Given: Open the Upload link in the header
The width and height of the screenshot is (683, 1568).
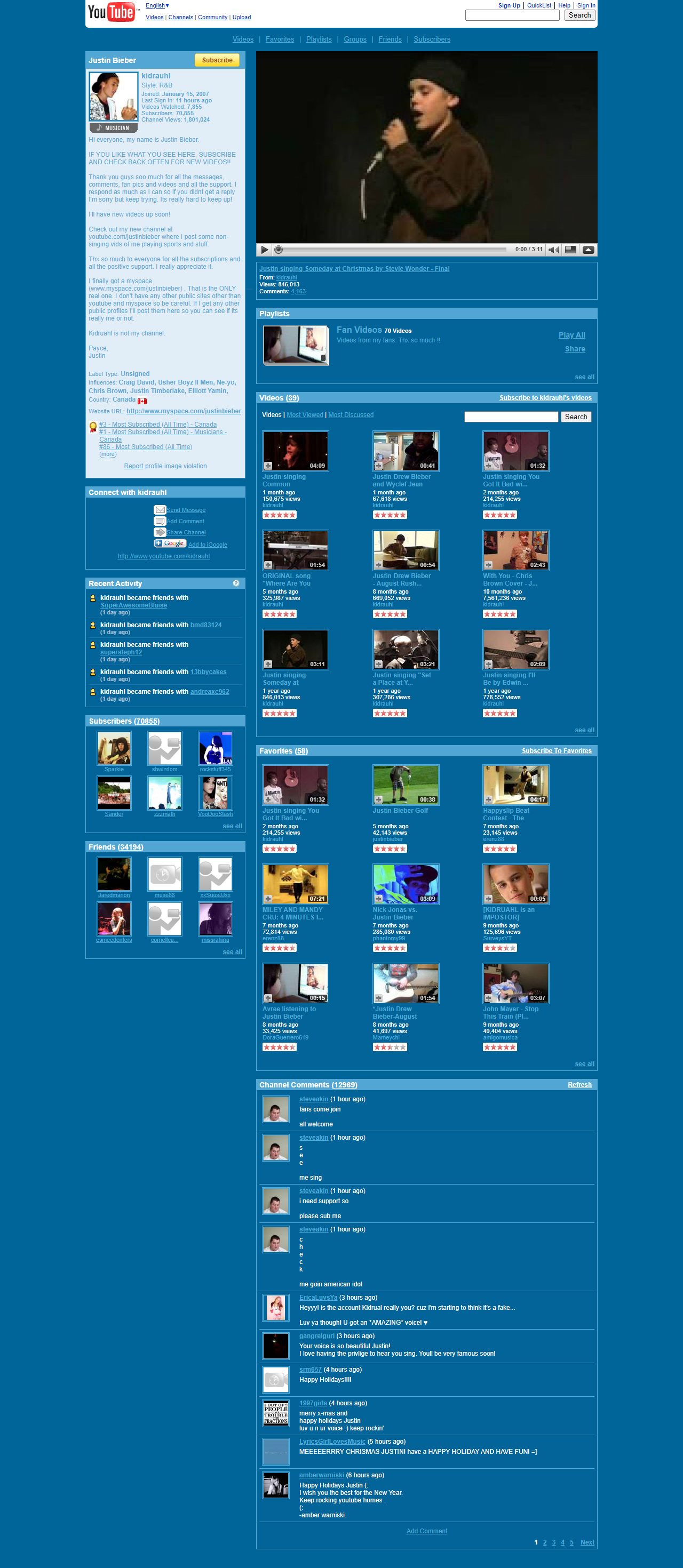Looking at the screenshot, I should (242, 17).
